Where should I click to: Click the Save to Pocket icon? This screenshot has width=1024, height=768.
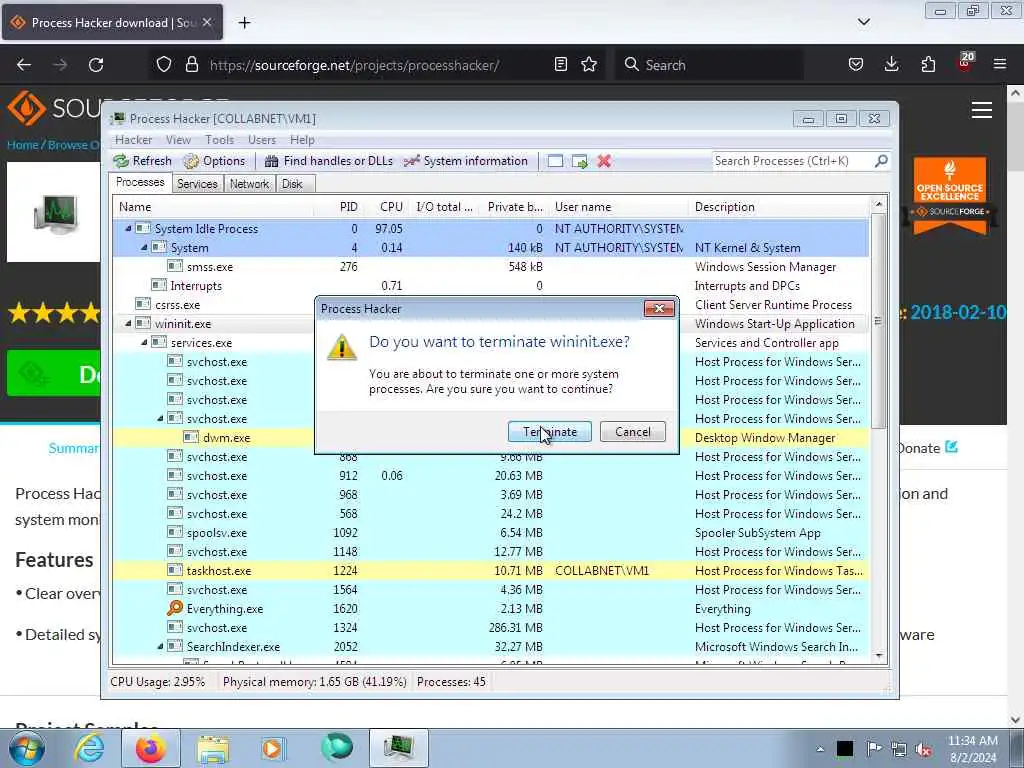[x=856, y=64]
